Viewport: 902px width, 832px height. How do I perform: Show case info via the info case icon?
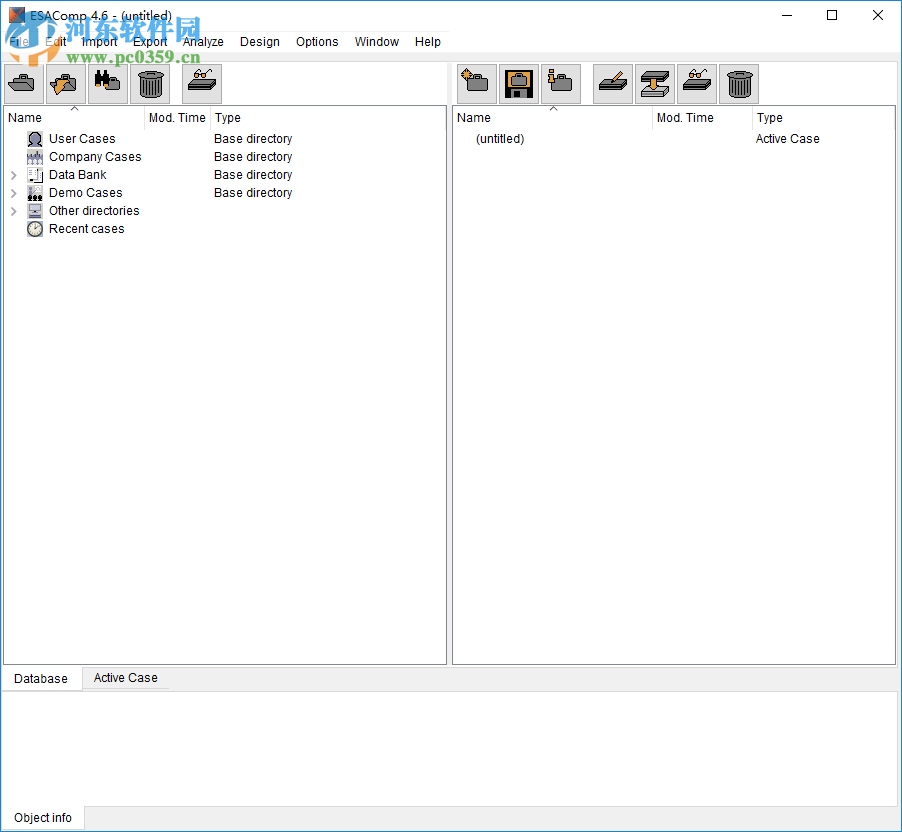point(561,83)
